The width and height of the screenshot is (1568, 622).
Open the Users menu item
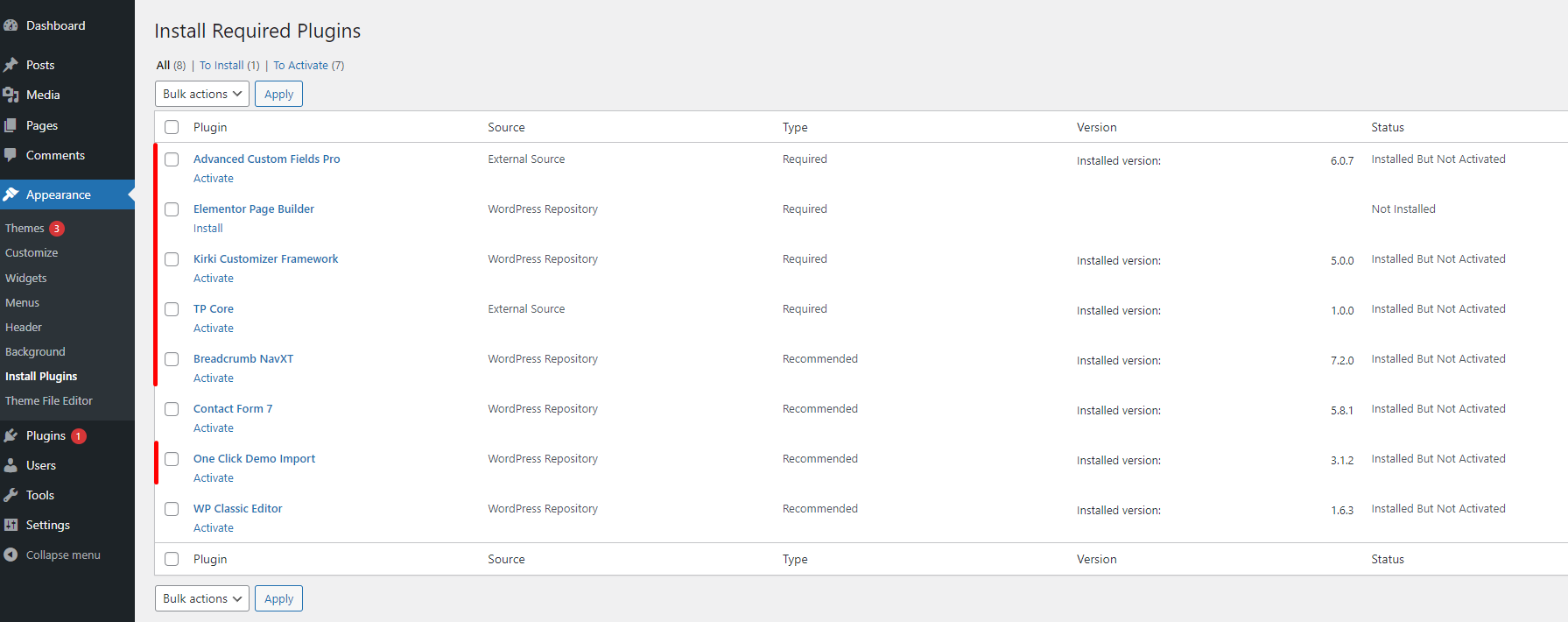[67, 465]
